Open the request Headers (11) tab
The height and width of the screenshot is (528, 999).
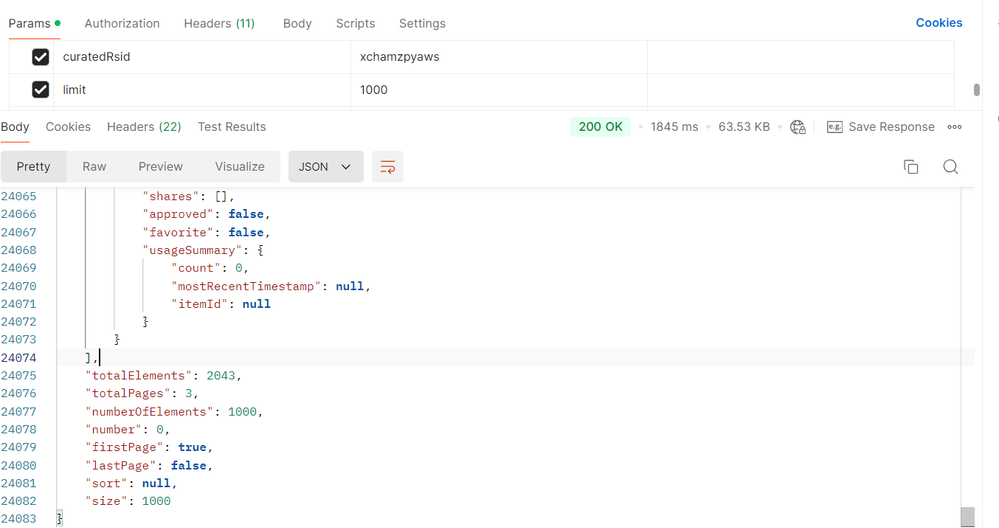point(219,23)
